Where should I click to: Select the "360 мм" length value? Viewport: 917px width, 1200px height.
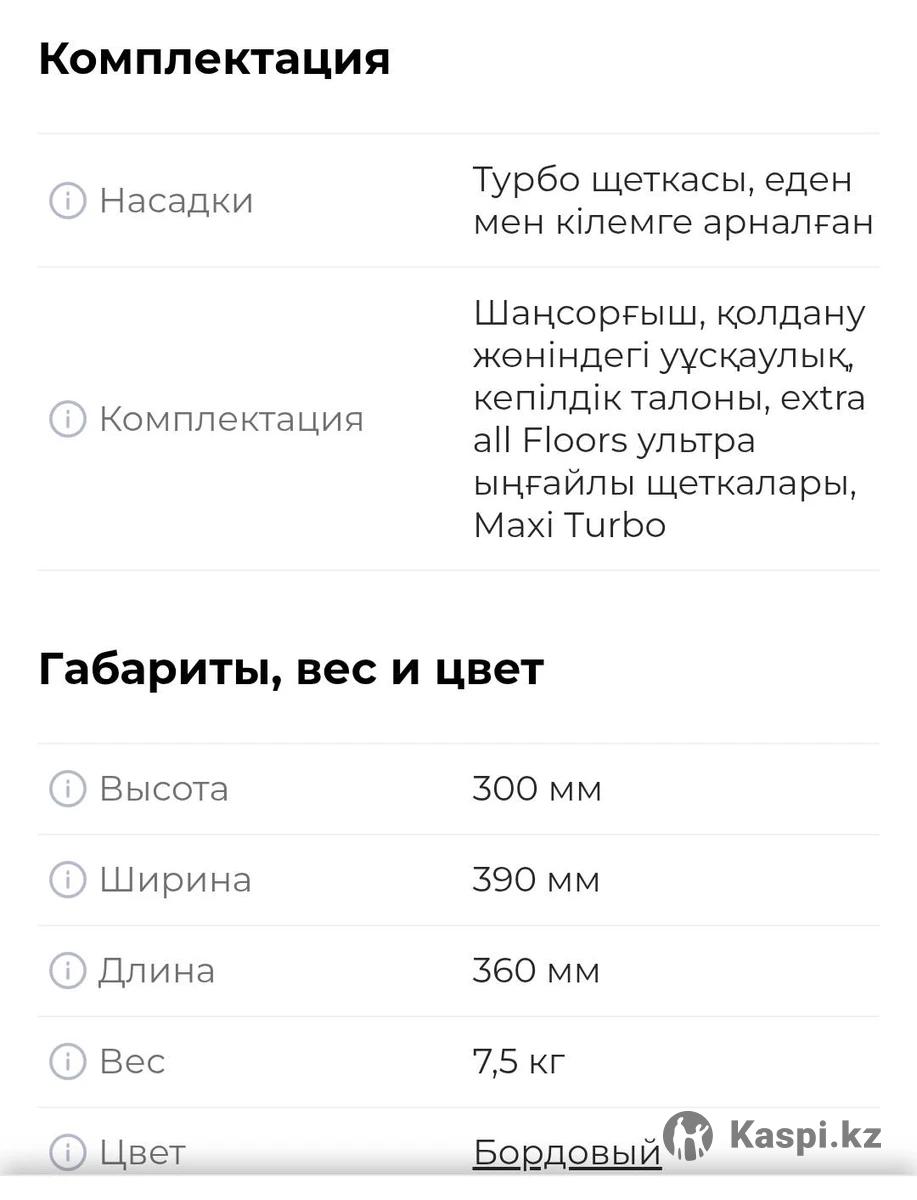click(536, 971)
